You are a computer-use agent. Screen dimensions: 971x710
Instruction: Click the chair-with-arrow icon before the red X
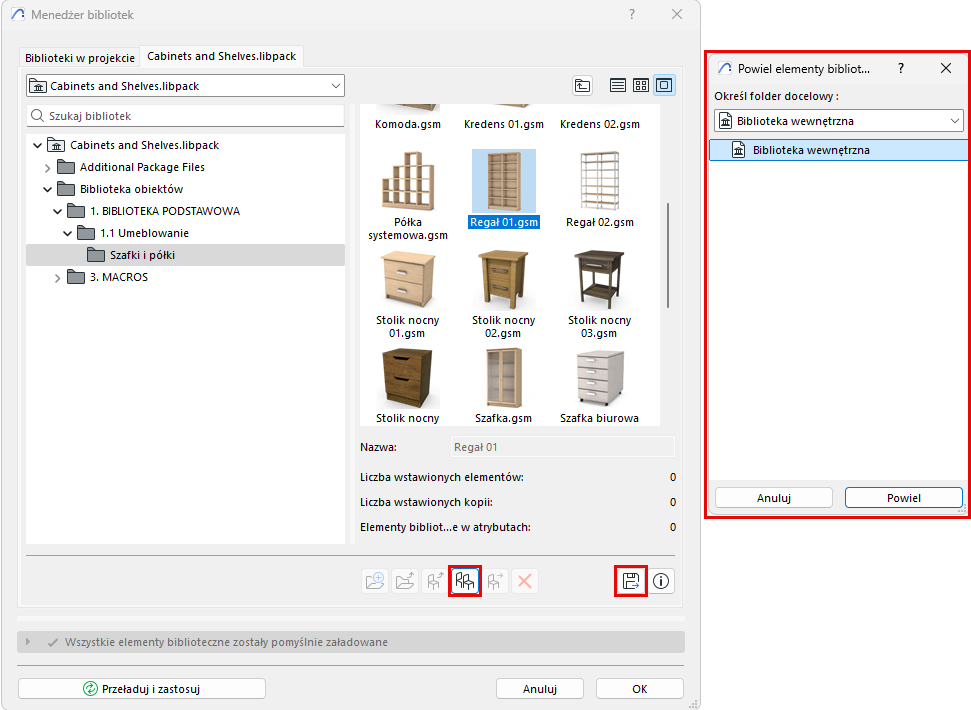(495, 581)
